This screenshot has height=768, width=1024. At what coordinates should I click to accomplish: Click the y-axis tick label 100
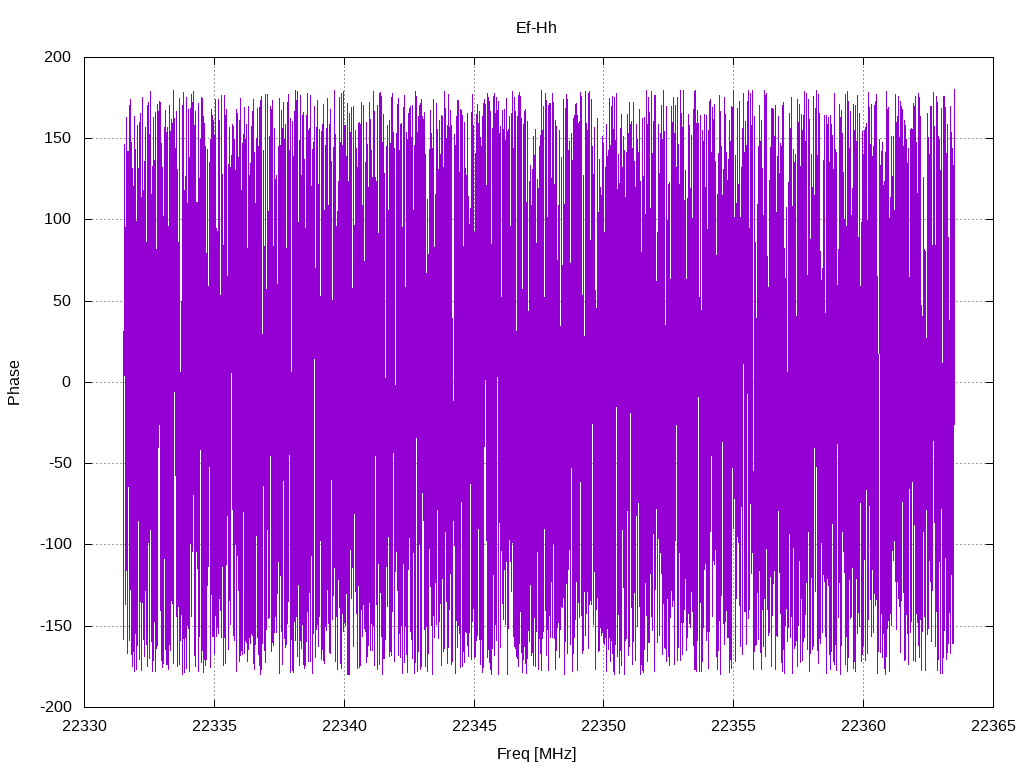(x=57, y=219)
